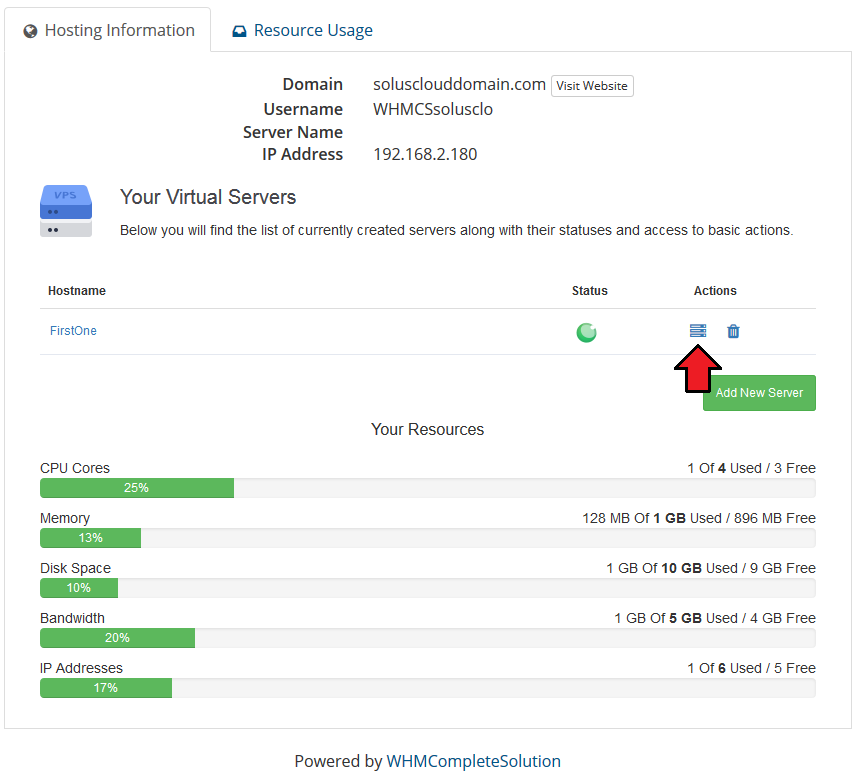
Task: Open server management icon for FirstOne
Action: 697,331
